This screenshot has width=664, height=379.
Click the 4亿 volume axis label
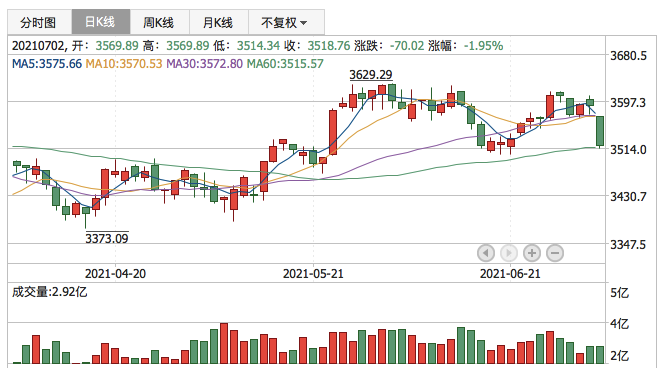(619, 324)
